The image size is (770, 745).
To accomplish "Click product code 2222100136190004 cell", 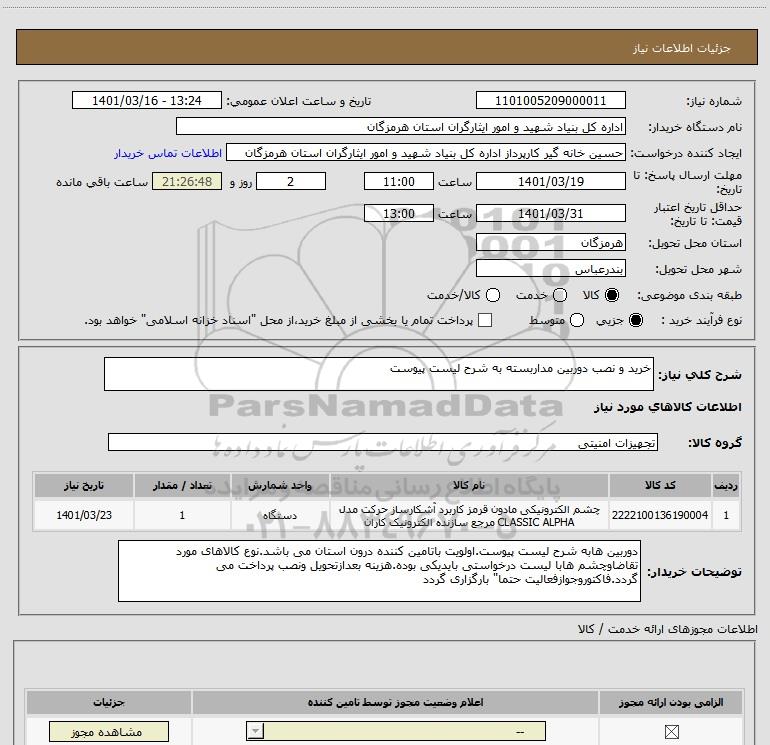I will pyautogui.click(x=660, y=515).
